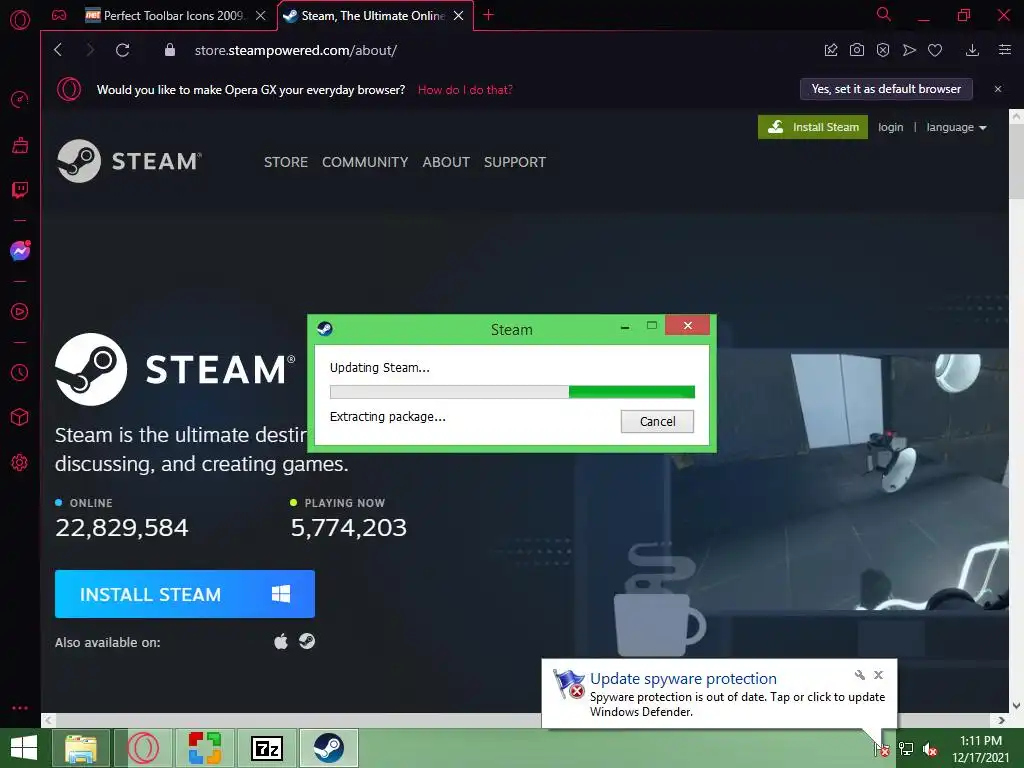The height and width of the screenshot is (768, 1024).
Task: Click the site padlock security icon
Action: tap(170, 50)
